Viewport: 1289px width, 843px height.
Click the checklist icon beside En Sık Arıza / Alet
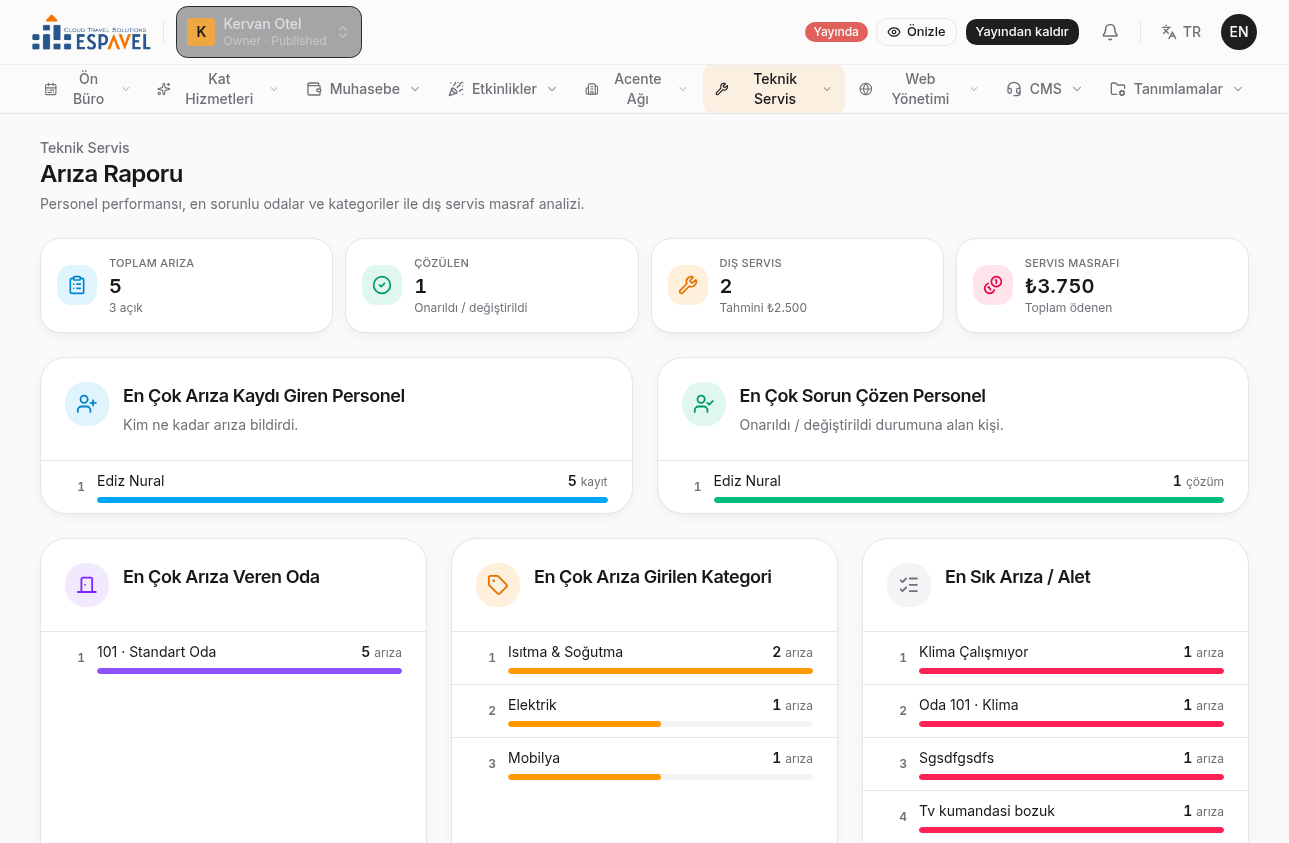tap(909, 585)
